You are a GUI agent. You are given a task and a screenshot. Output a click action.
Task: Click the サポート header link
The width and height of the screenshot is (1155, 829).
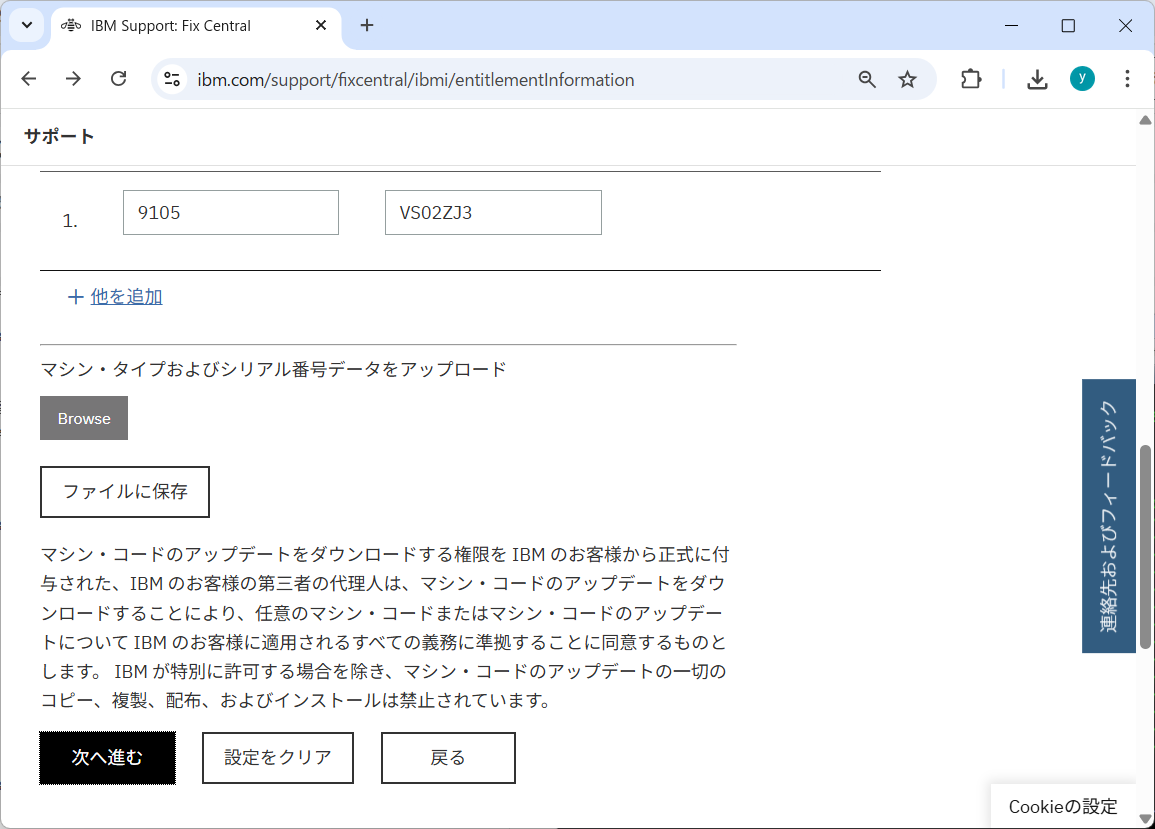(60, 136)
